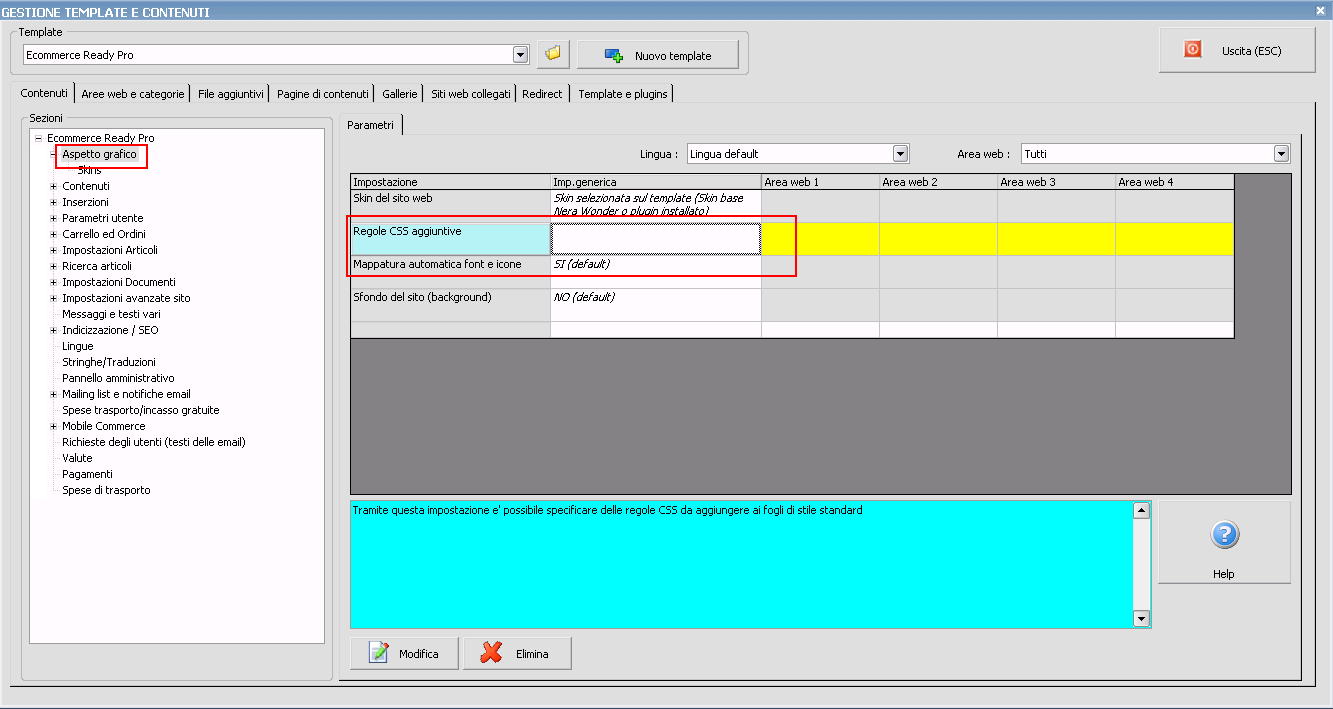
Task: Select Spese di trasporto item
Action: pos(106,490)
